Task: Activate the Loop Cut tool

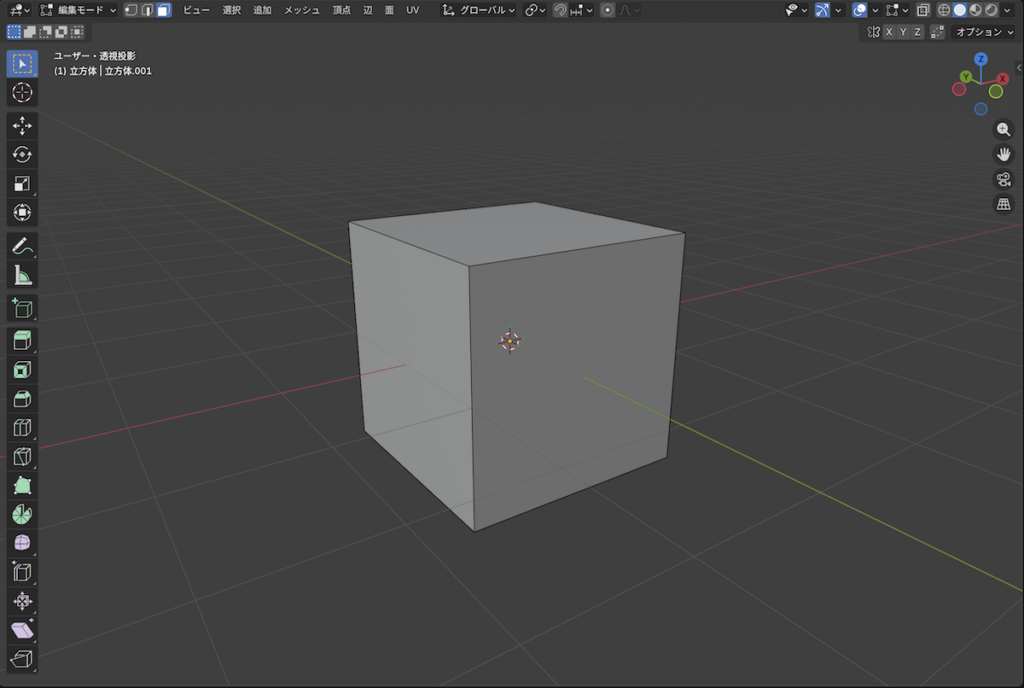Action: click(x=22, y=428)
